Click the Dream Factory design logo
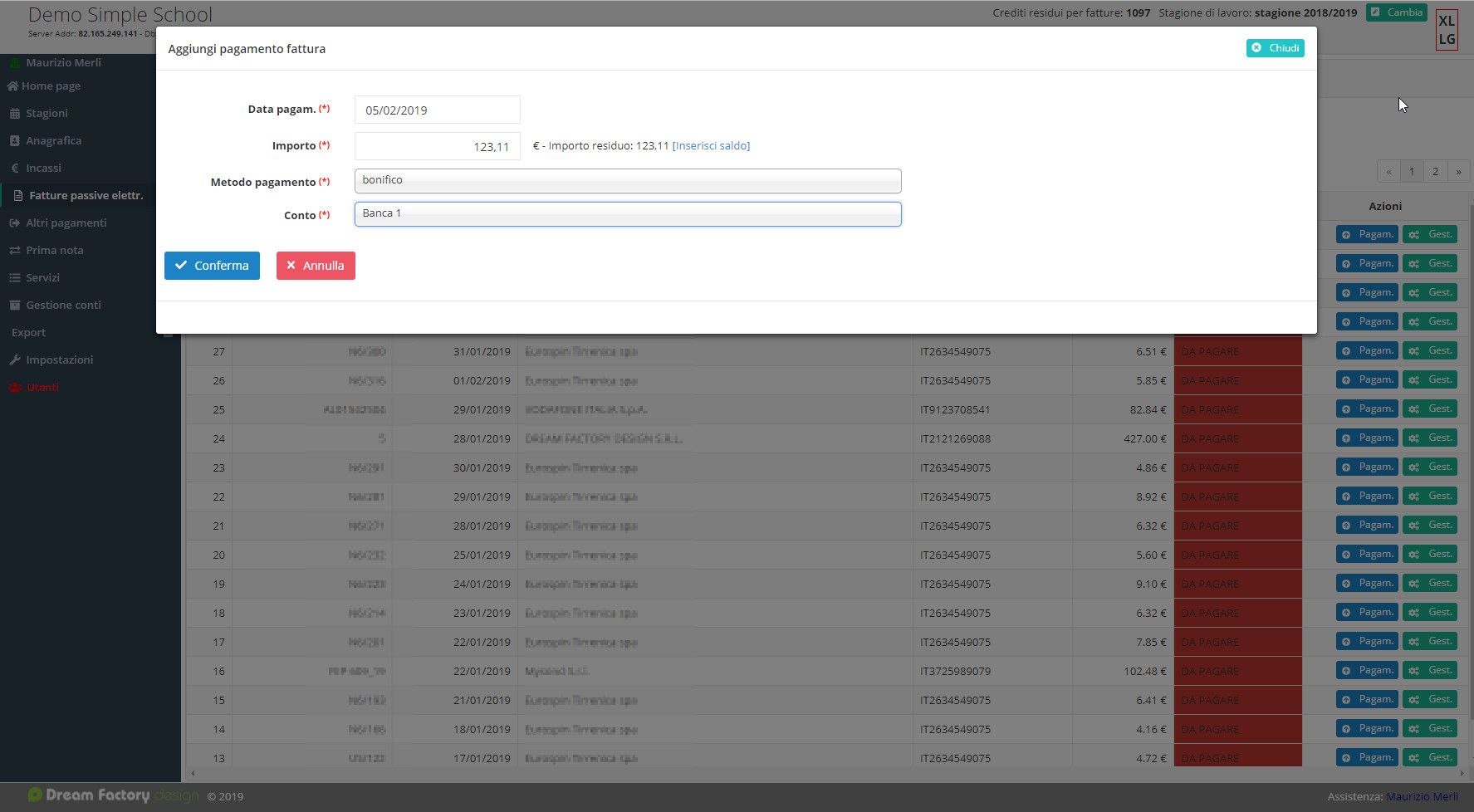Viewport: 1474px width, 812px height. (x=114, y=795)
